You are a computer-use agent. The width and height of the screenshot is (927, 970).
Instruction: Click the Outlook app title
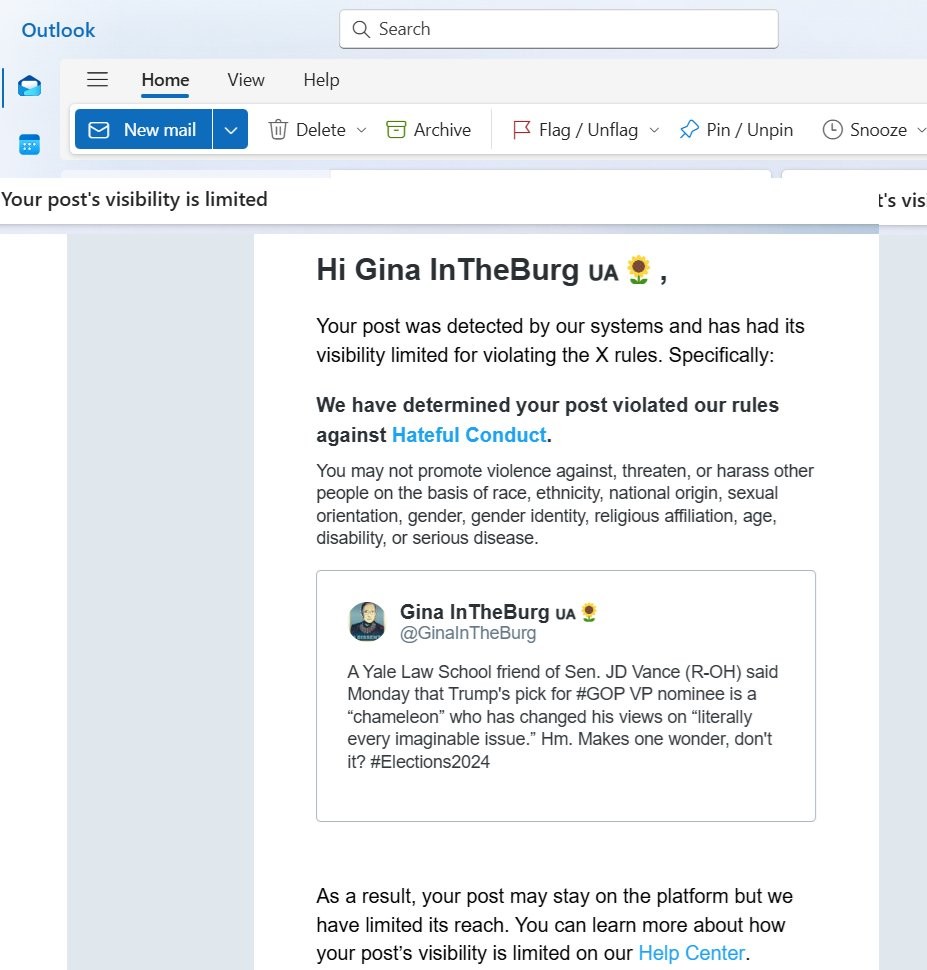(58, 30)
